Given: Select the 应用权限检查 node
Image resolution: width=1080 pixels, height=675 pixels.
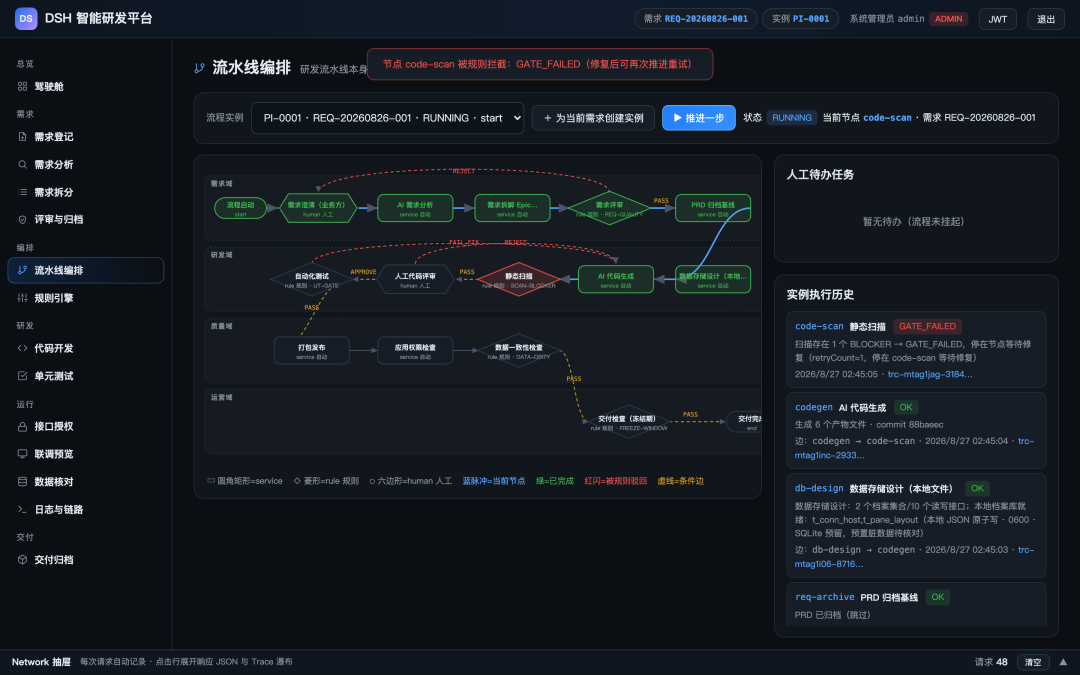Looking at the screenshot, I should click(415, 351).
